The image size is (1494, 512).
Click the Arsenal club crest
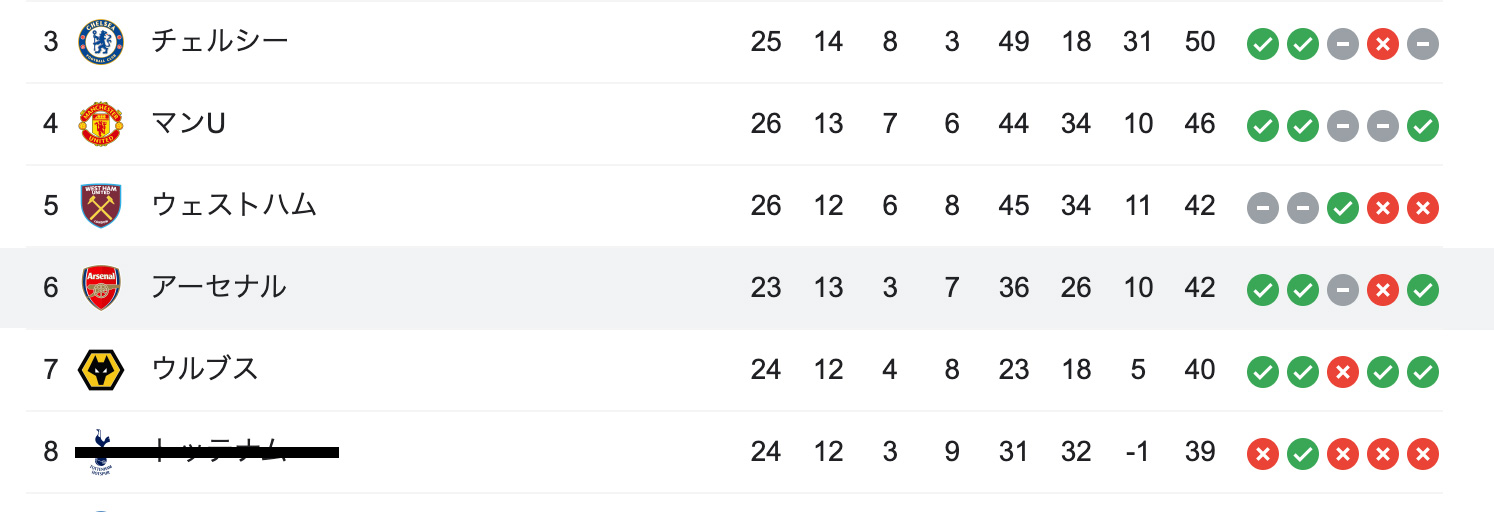tap(101, 288)
